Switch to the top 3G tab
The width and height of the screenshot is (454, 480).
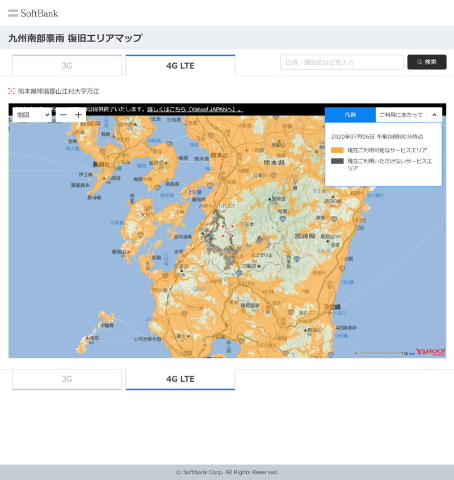[67, 66]
